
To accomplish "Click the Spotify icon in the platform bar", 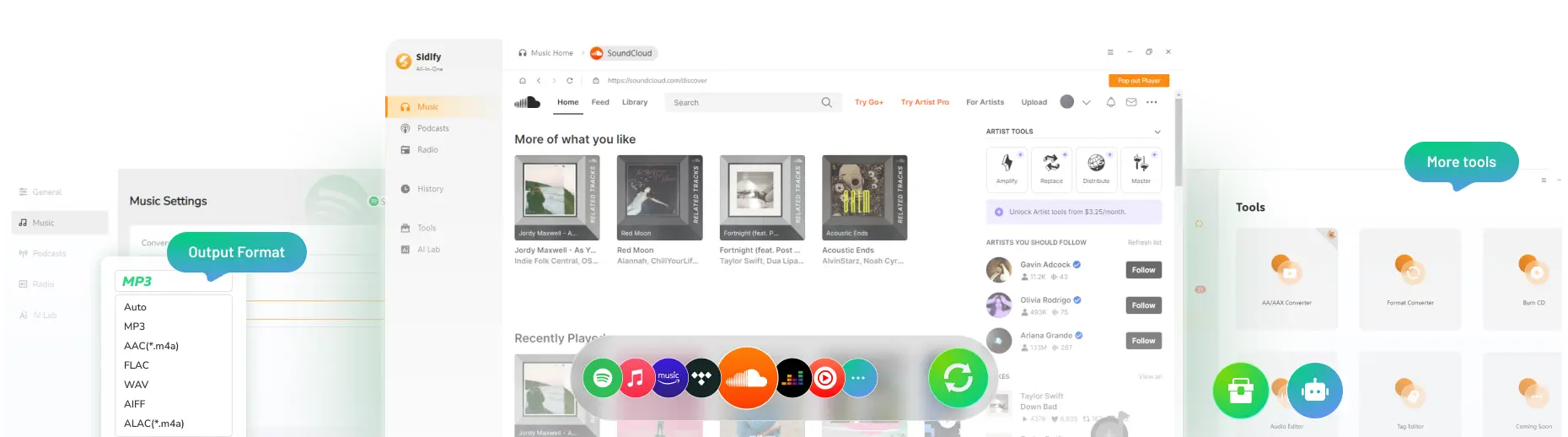I will (603, 378).
